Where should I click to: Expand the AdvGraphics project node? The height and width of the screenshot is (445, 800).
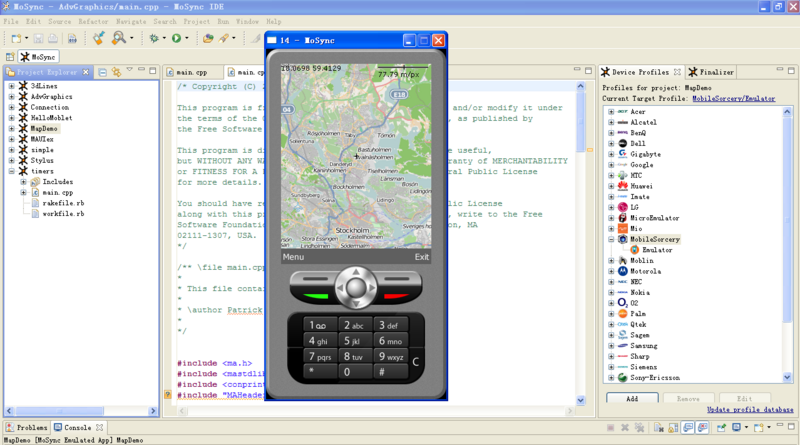(x=11, y=97)
